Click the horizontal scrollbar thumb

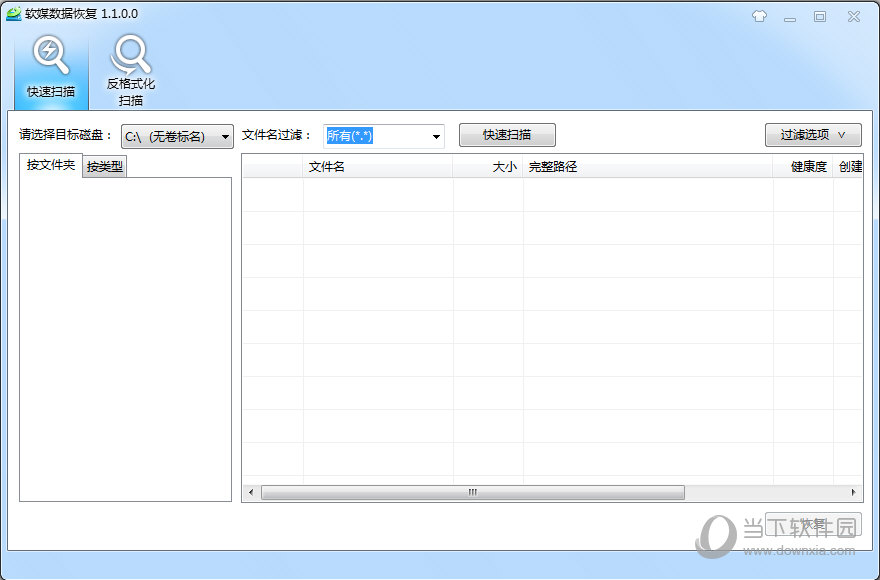[473, 492]
